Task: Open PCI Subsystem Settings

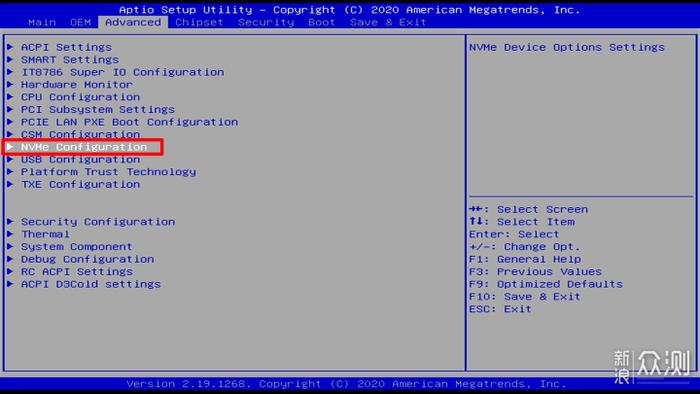Action: click(x=98, y=110)
